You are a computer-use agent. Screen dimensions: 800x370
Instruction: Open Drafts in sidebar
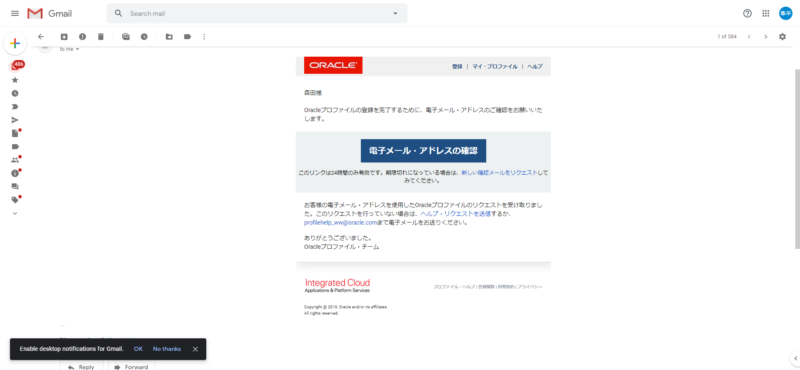coord(15,133)
